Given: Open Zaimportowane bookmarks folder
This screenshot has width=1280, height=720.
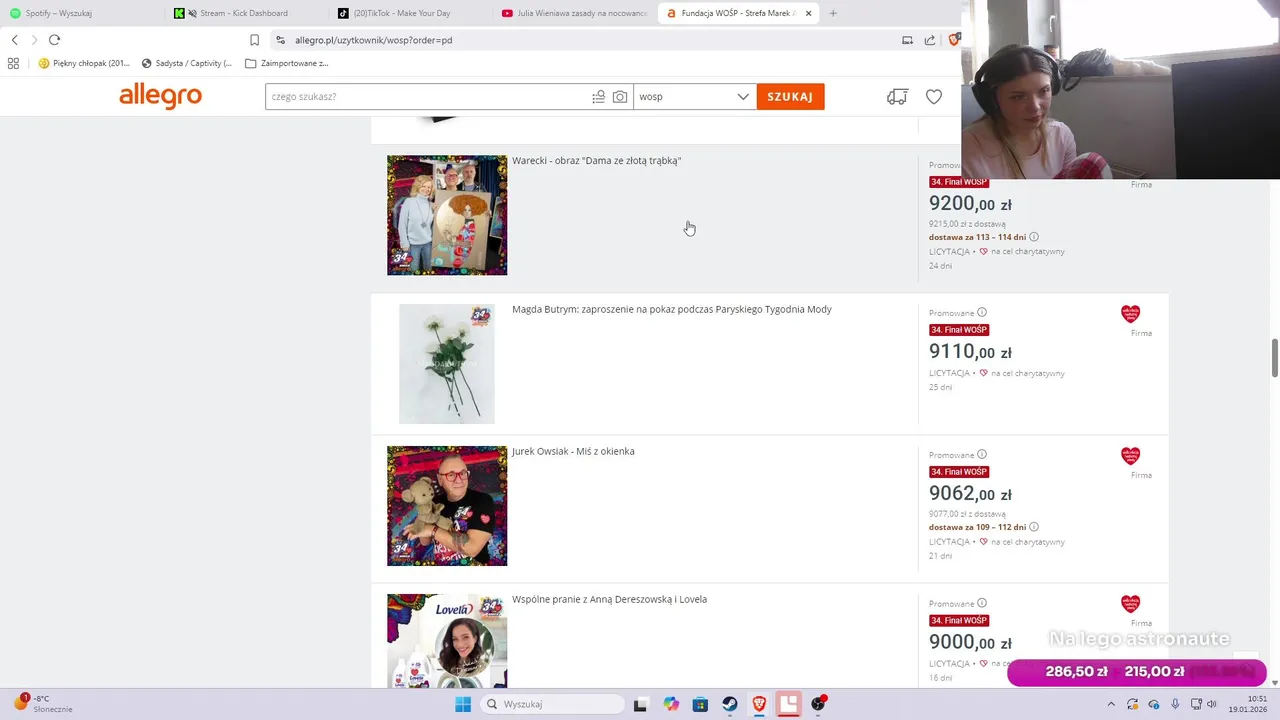Looking at the screenshot, I should tap(287, 63).
